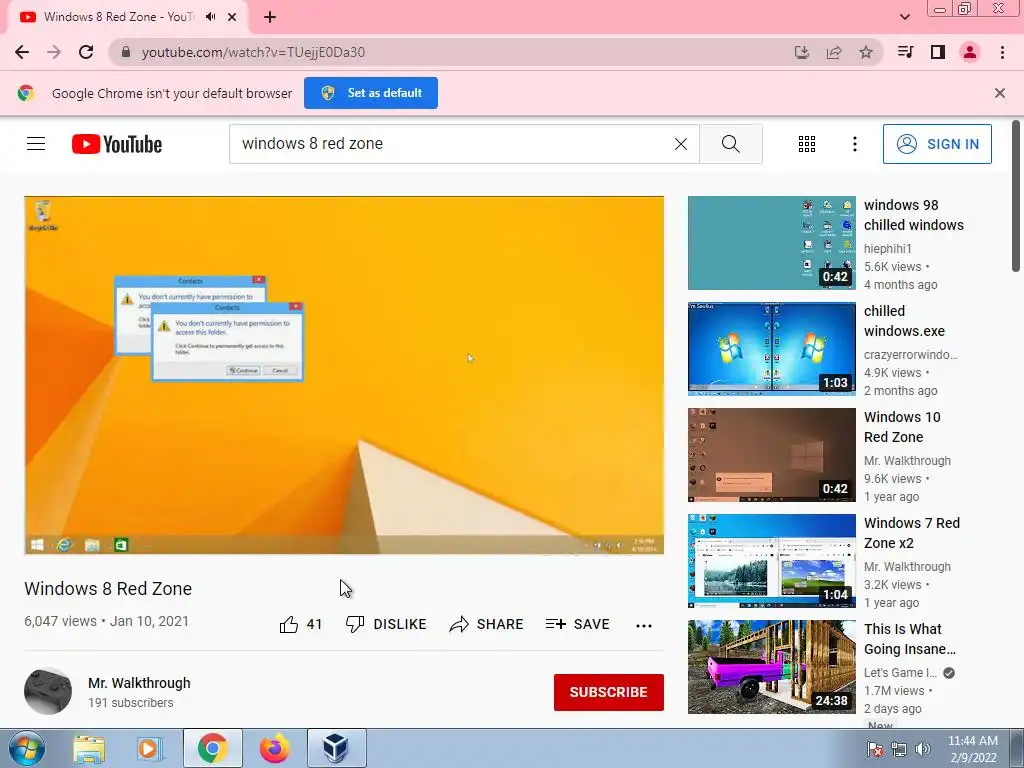Click the magnifier search button

coord(731,144)
